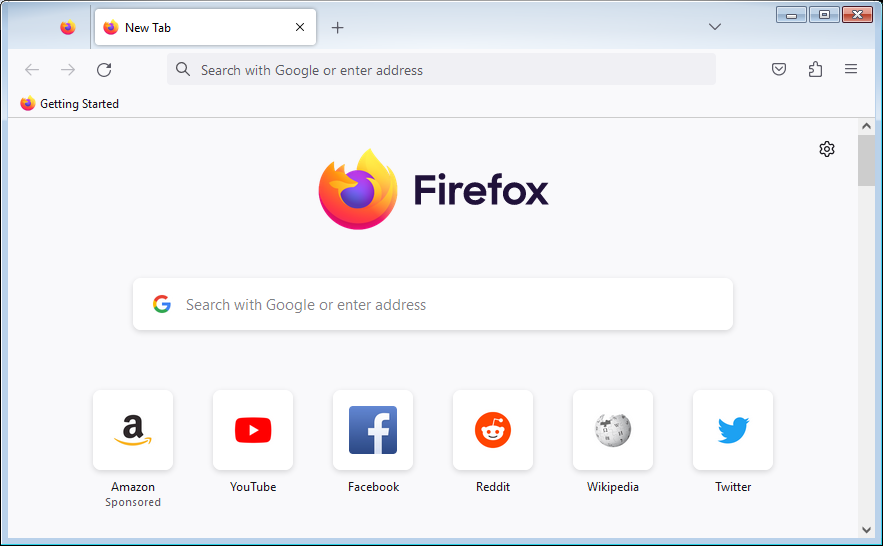Open the Twitter shortcut tile

pyautogui.click(x=733, y=430)
